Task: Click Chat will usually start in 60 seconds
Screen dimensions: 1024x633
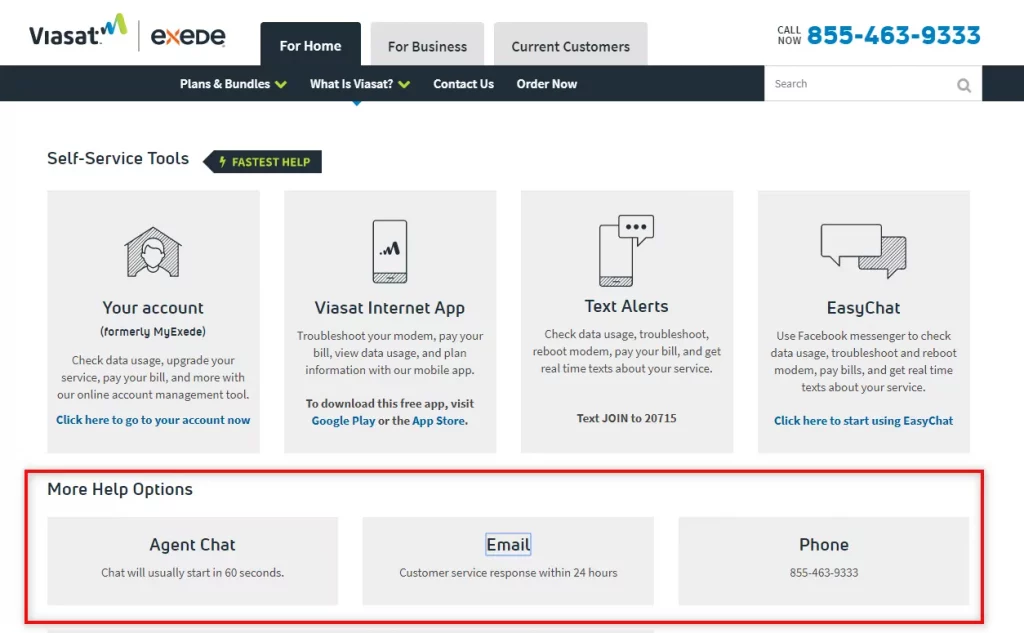Action: 193,573
